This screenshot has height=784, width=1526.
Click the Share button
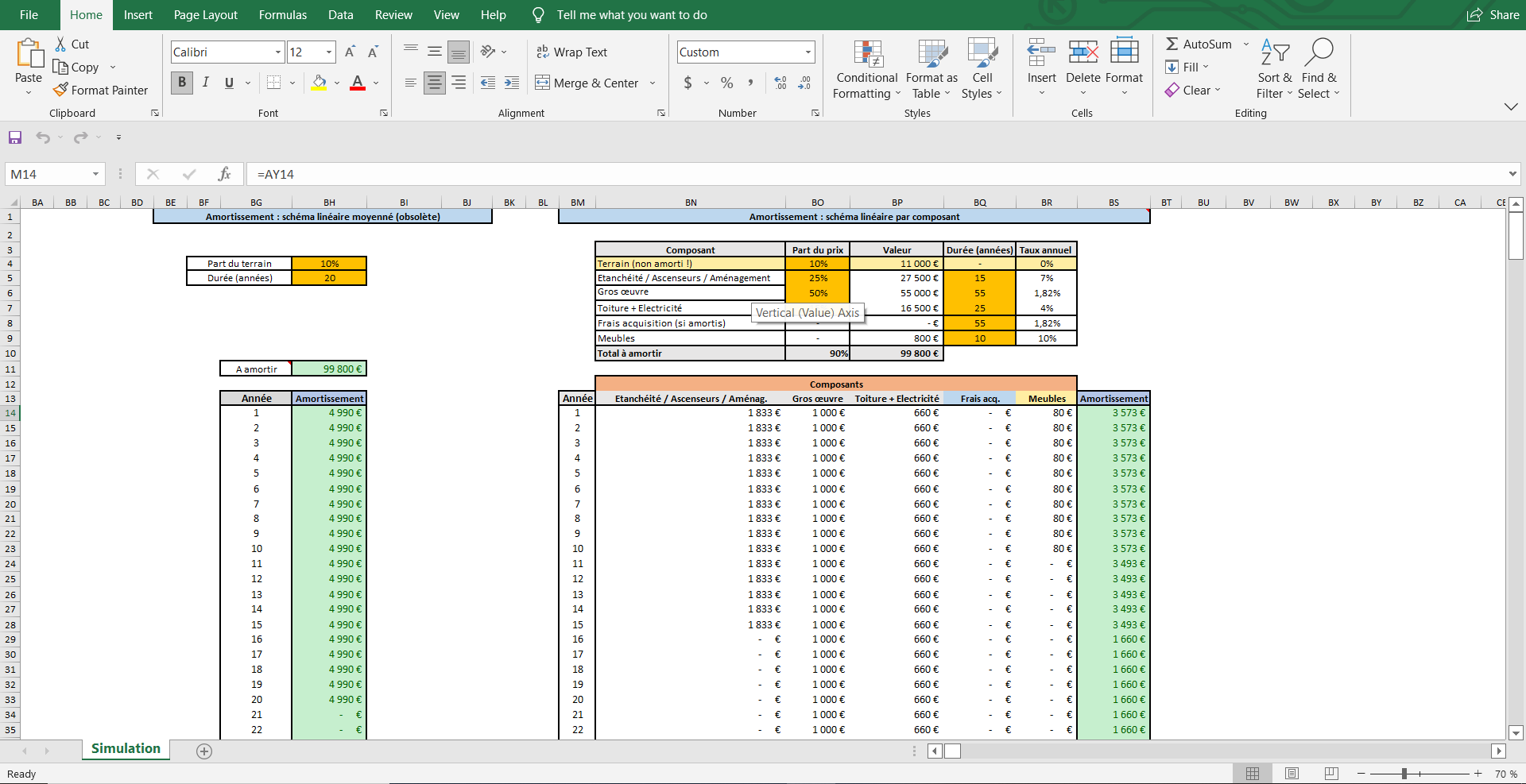1493,15
